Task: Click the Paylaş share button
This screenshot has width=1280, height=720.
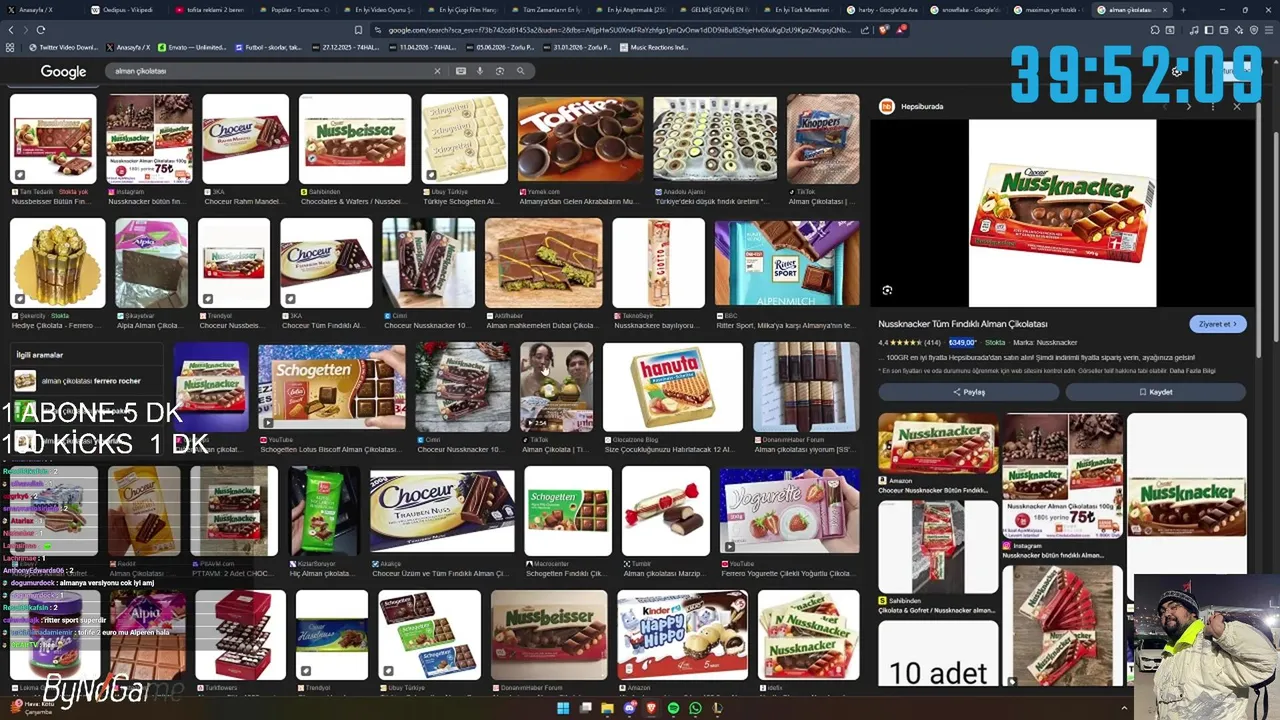Action: pyautogui.click(x=968, y=392)
